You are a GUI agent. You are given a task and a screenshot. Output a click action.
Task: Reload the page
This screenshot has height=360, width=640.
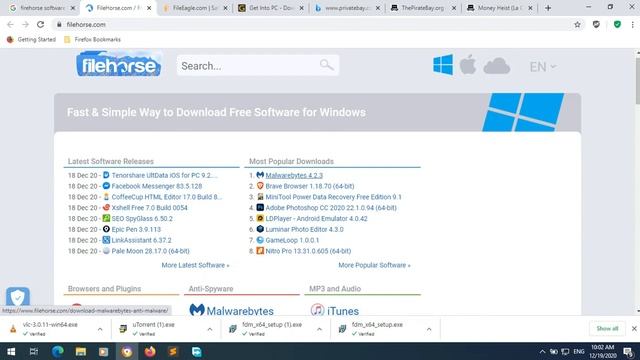(x=40, y=24)
